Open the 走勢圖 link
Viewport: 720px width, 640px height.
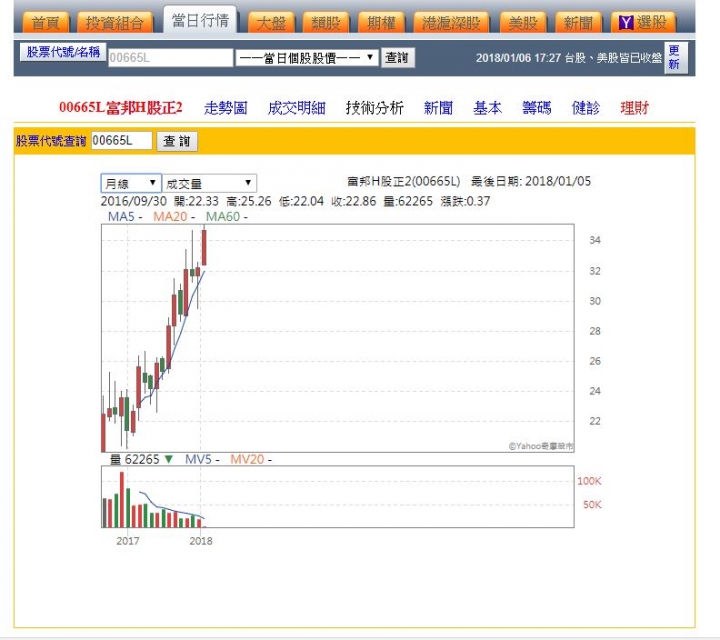pyautogui.click(x=225, y=108)
